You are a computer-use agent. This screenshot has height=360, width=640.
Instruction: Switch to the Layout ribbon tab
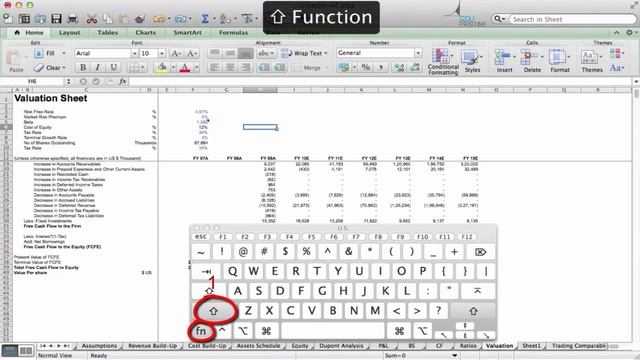(69, 32)
